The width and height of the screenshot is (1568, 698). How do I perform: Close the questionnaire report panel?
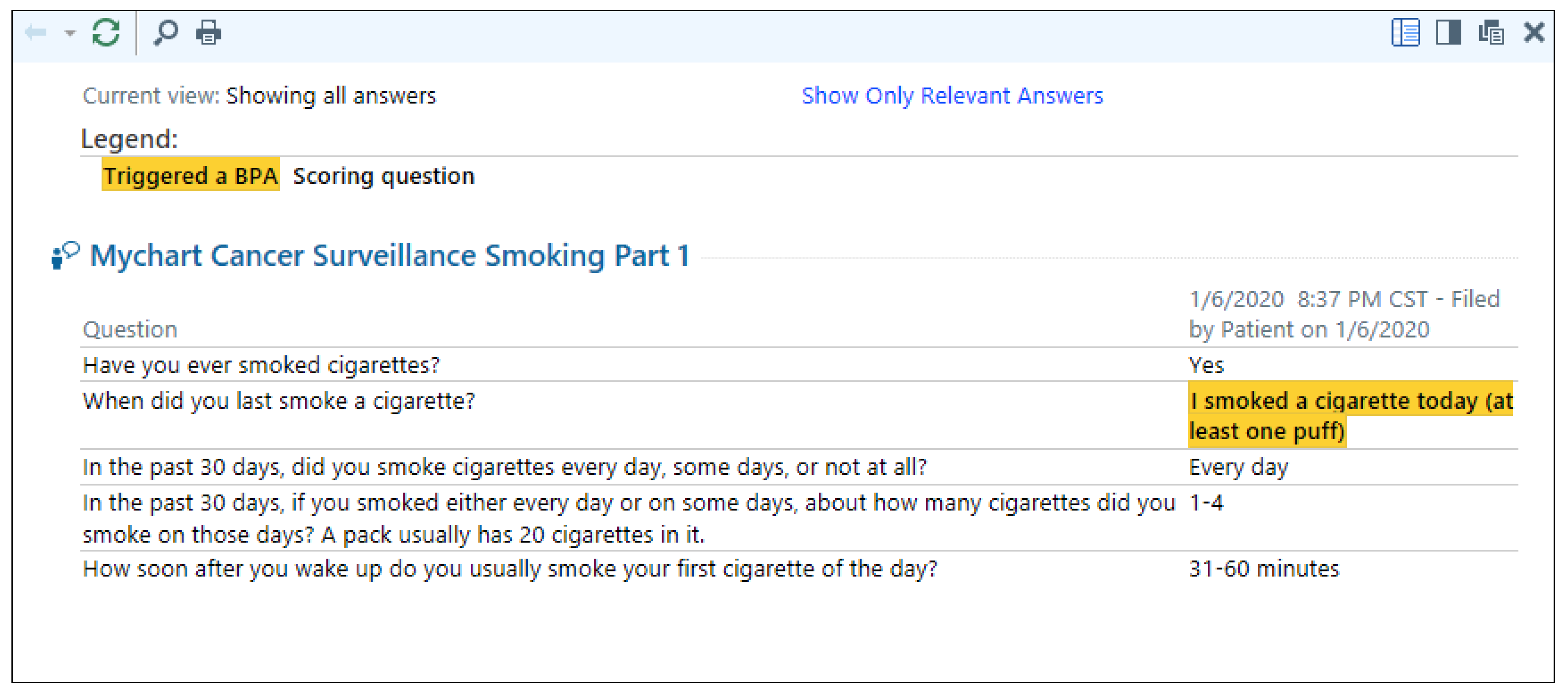pos(1533,32)
